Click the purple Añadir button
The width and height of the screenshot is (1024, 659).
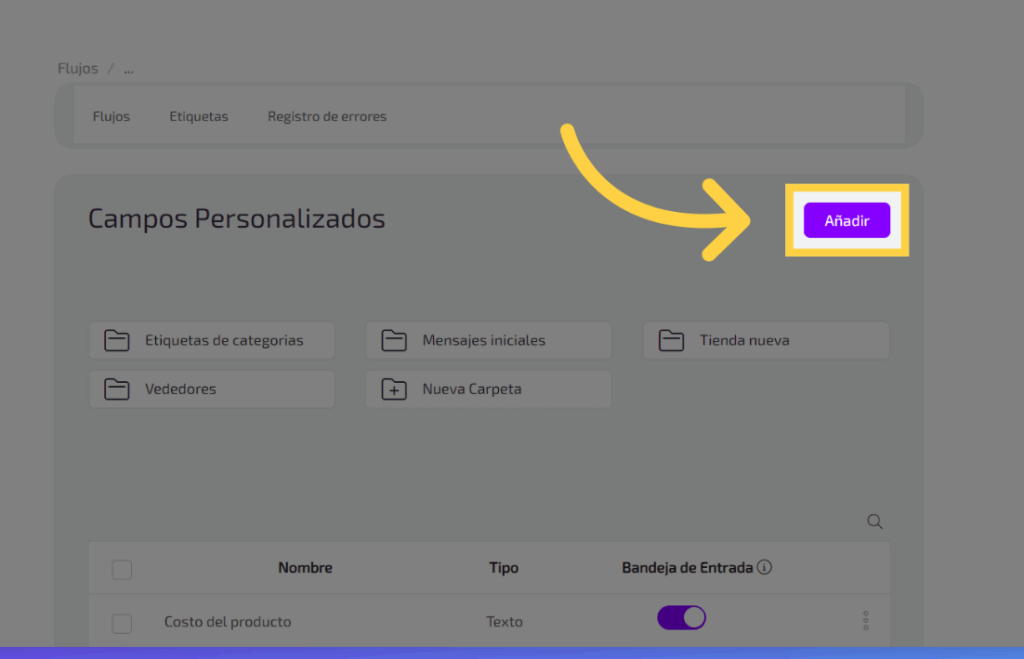coord(846,220)
